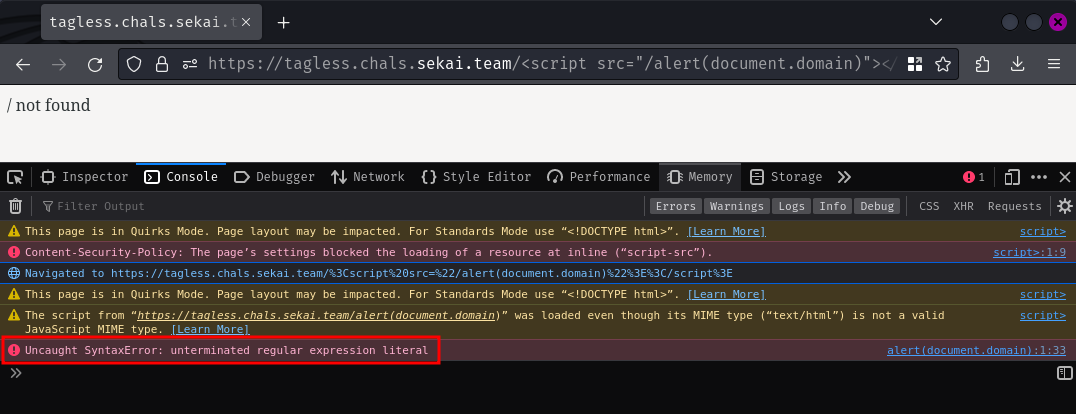1076x414 pixels.
Task: Open Learn More link in first Quirks warning
Action: pos(726,231)
